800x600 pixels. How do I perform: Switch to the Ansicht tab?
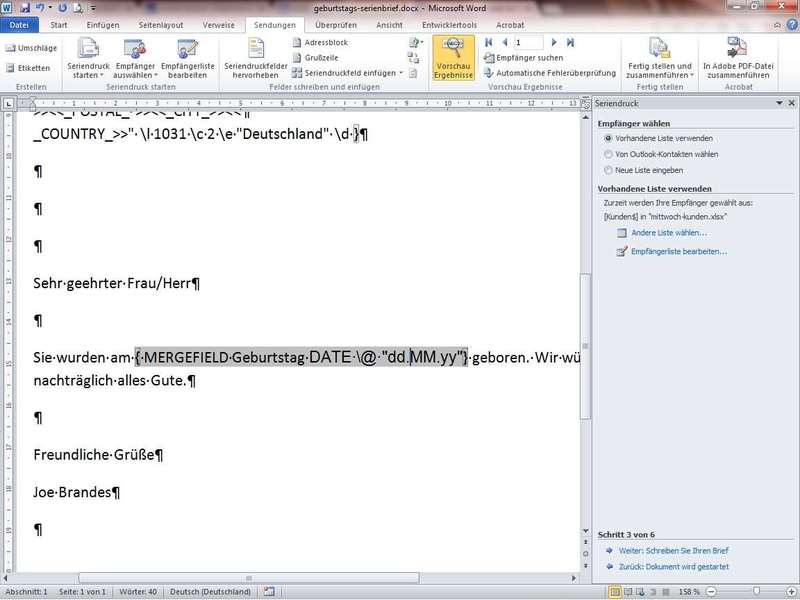point(389,24)
